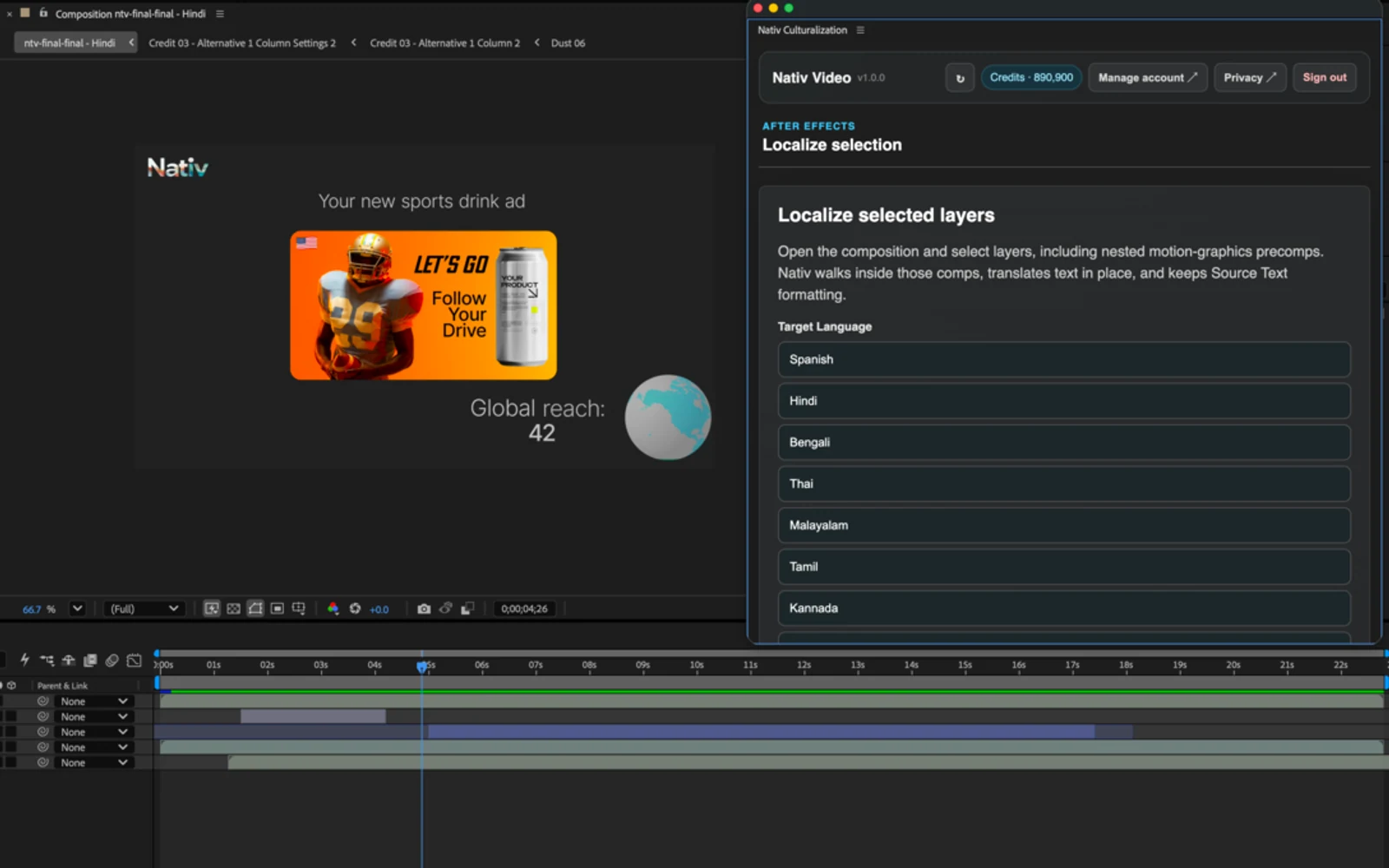Image resolution: width=1389 pixels, height=868 pixels.
Task: Open the third layer's Parent None dropdown
Action: pyautogui.click(x=94, y=732)
